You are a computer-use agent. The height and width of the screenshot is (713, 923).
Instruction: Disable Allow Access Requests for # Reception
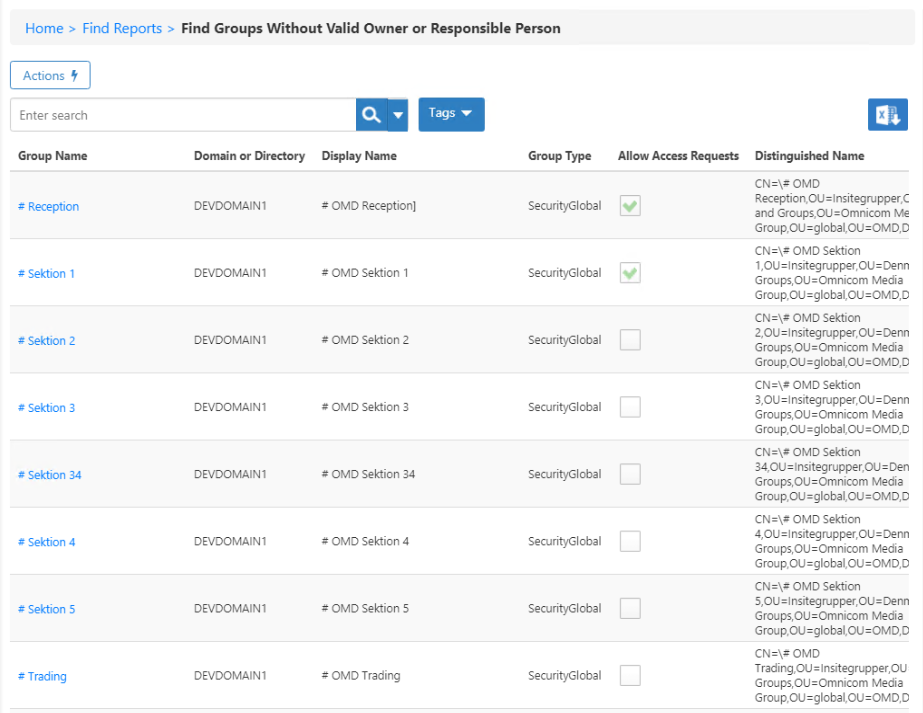[x=630, y=205]
